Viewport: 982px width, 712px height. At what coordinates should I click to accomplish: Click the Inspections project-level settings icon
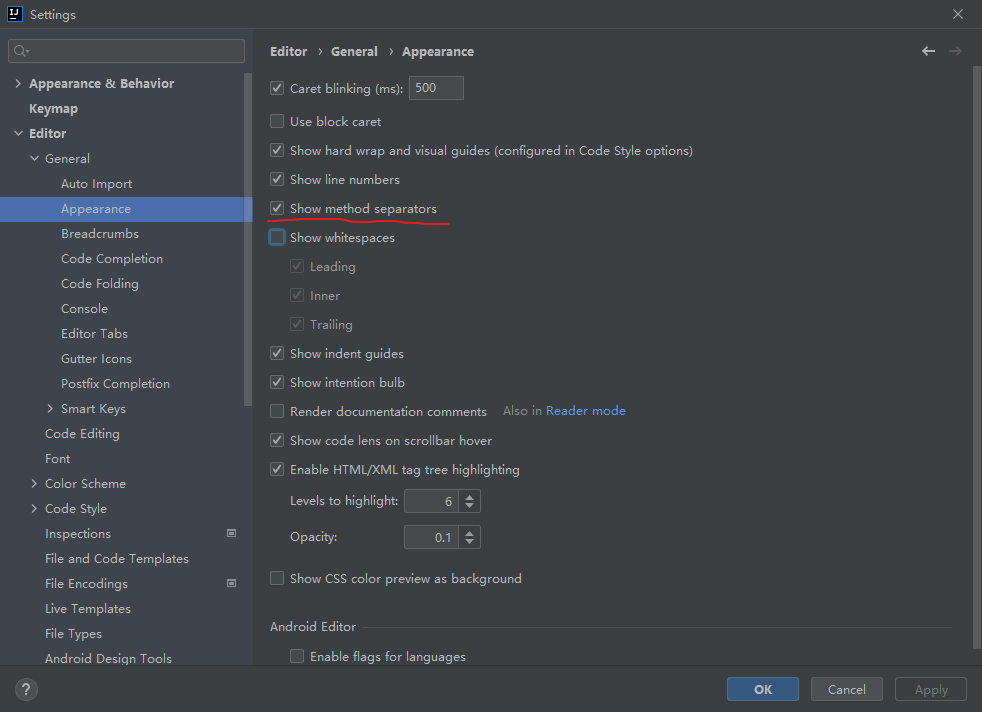tap(232, 533)
